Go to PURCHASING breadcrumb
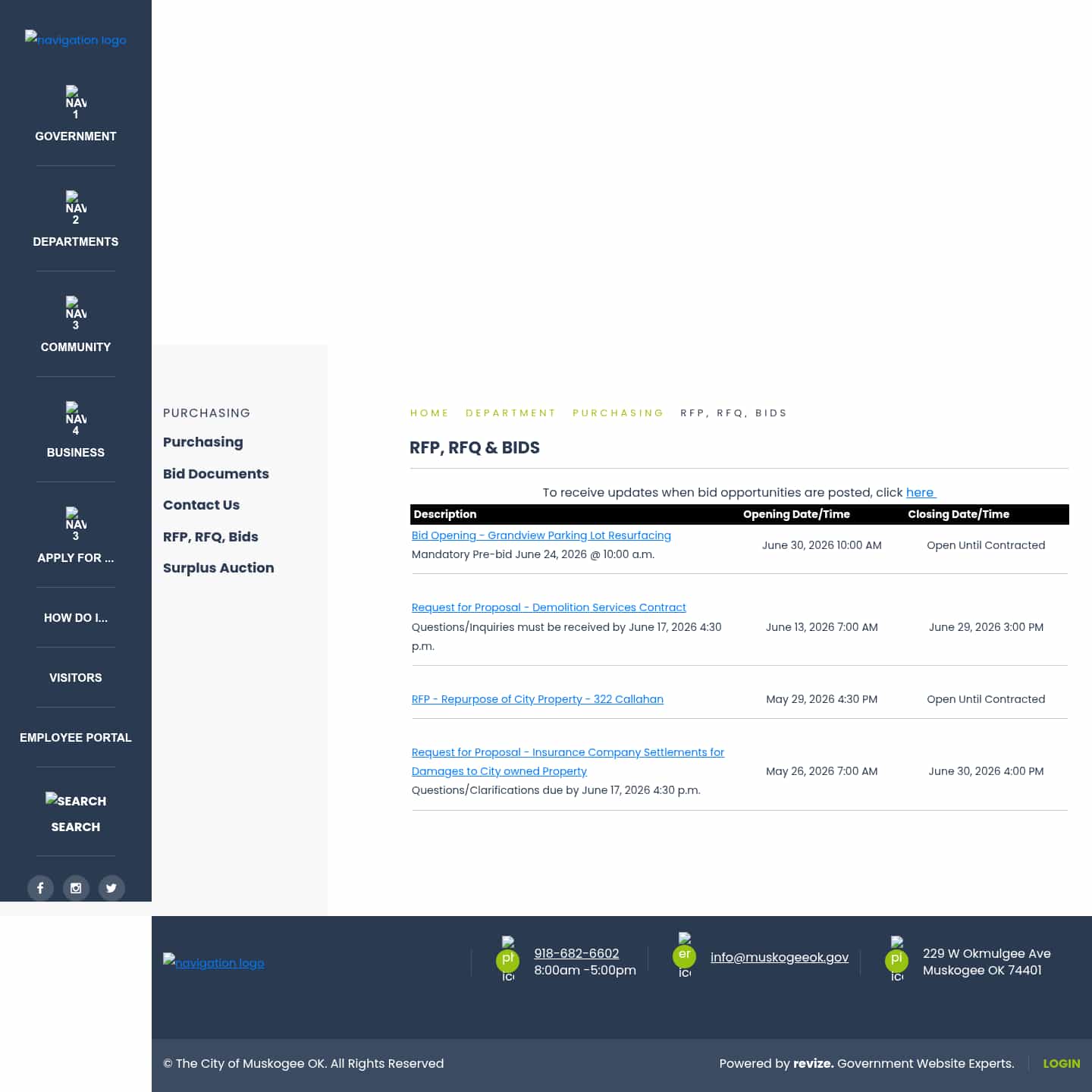Image resolution: width=1092 pixels, height=1092 pixels. [x=618, y=413]
